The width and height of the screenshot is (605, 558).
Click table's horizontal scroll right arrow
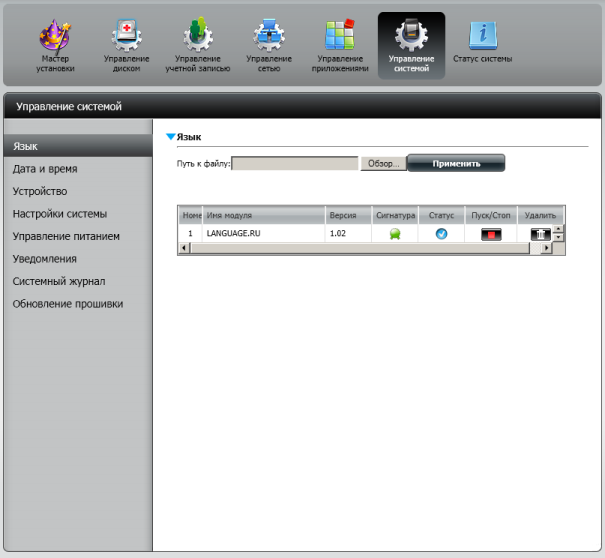point(546,248)
